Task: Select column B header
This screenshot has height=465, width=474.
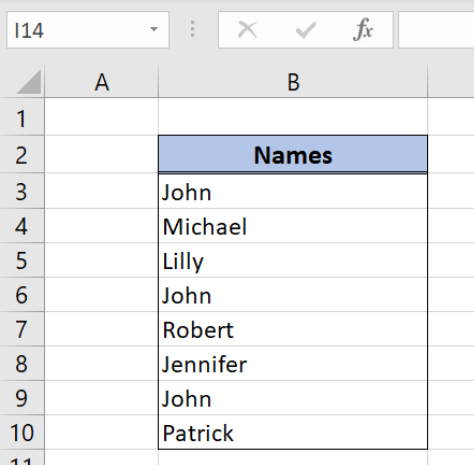Action: [293, 82]
